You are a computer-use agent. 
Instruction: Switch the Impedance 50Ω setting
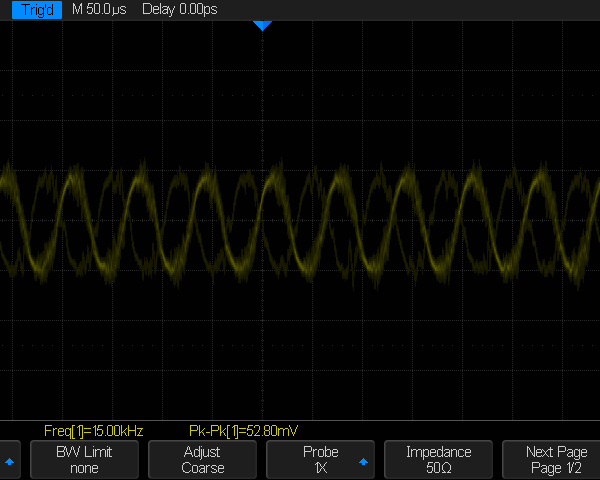(438, 460)
